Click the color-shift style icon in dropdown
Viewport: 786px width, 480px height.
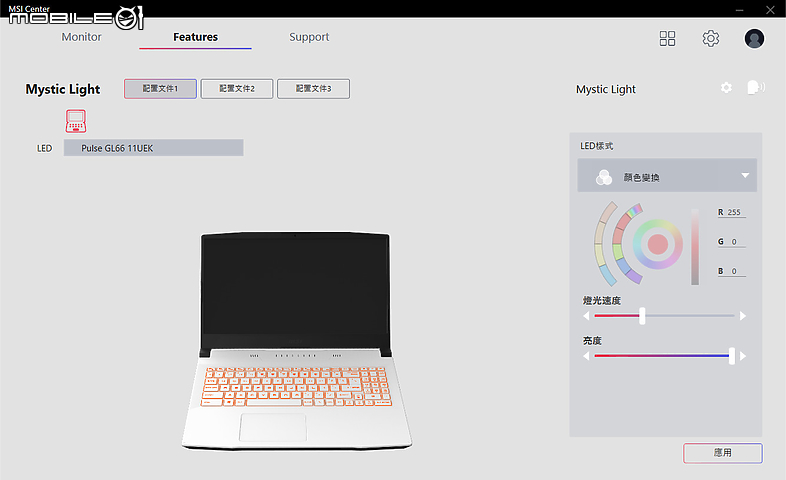pos(604,177)
